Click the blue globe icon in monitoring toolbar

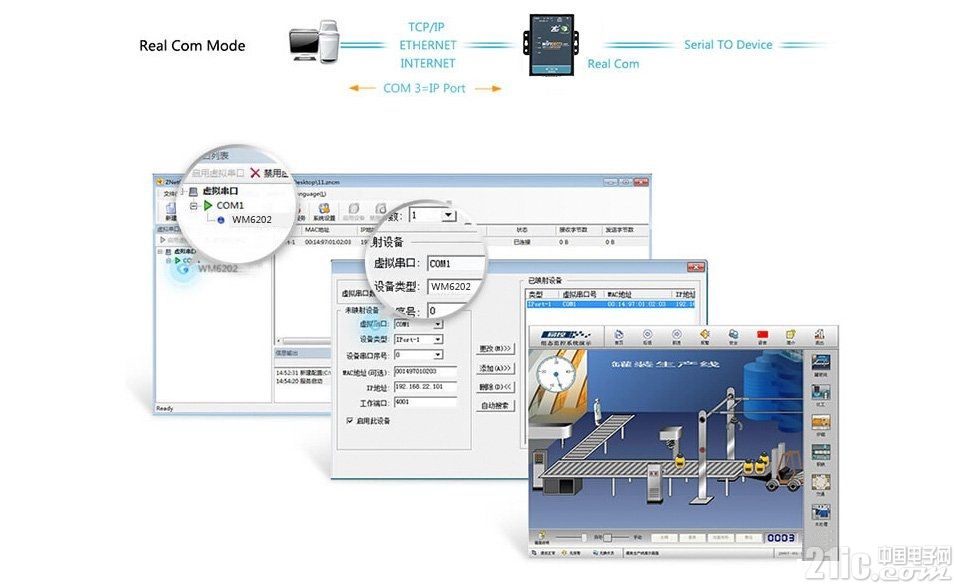click(733, 335)
